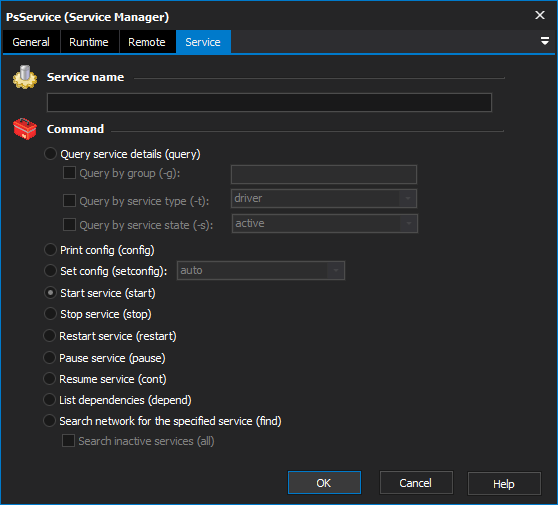Enable Query by group checkbox
The height and width of the screenshot is (505, 558).
[x=69, y=173]
